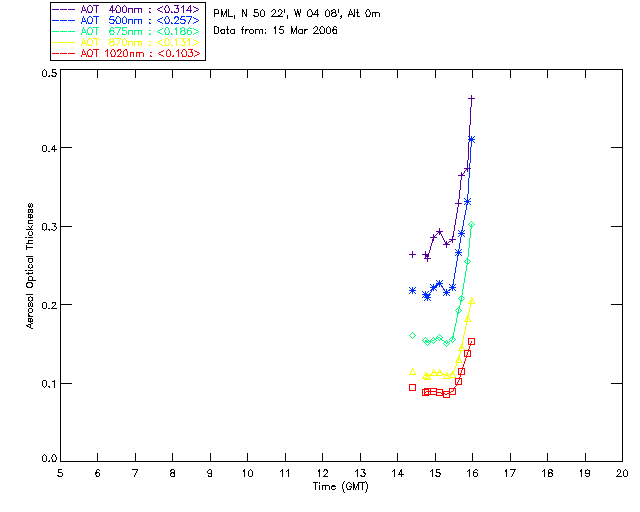Screen dimensions: 640x512
Task: Click the x-axis tick label 9
Action: (x=210, y=473)
